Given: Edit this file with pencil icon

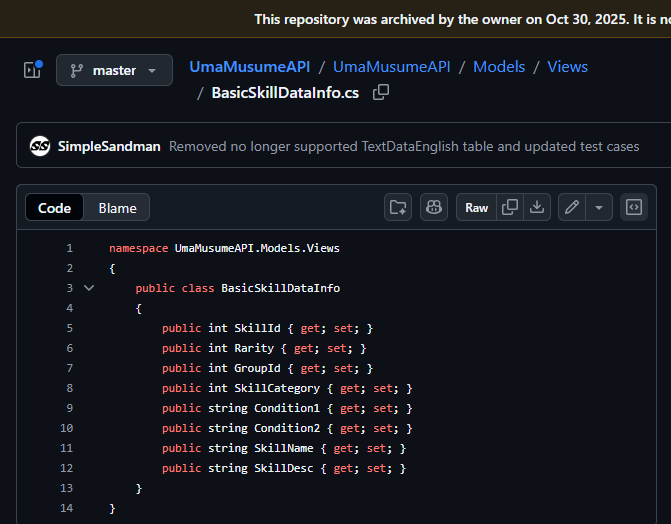Looking at the screenshot, I should (x=572, y=208).
